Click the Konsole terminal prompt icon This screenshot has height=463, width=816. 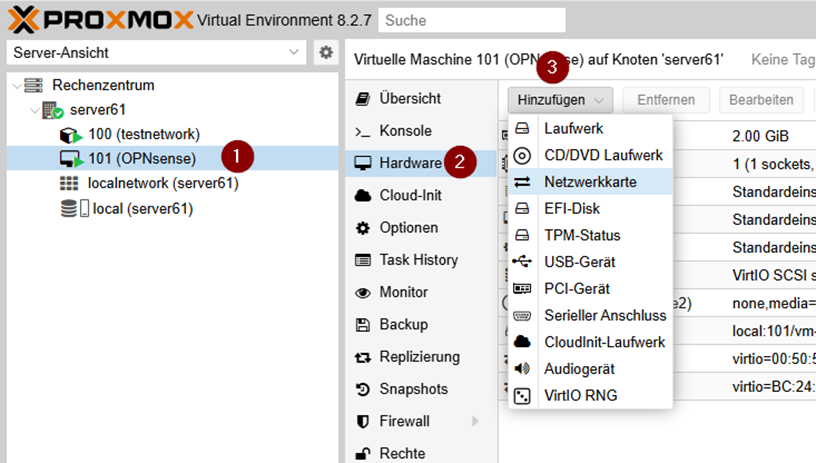363,131
